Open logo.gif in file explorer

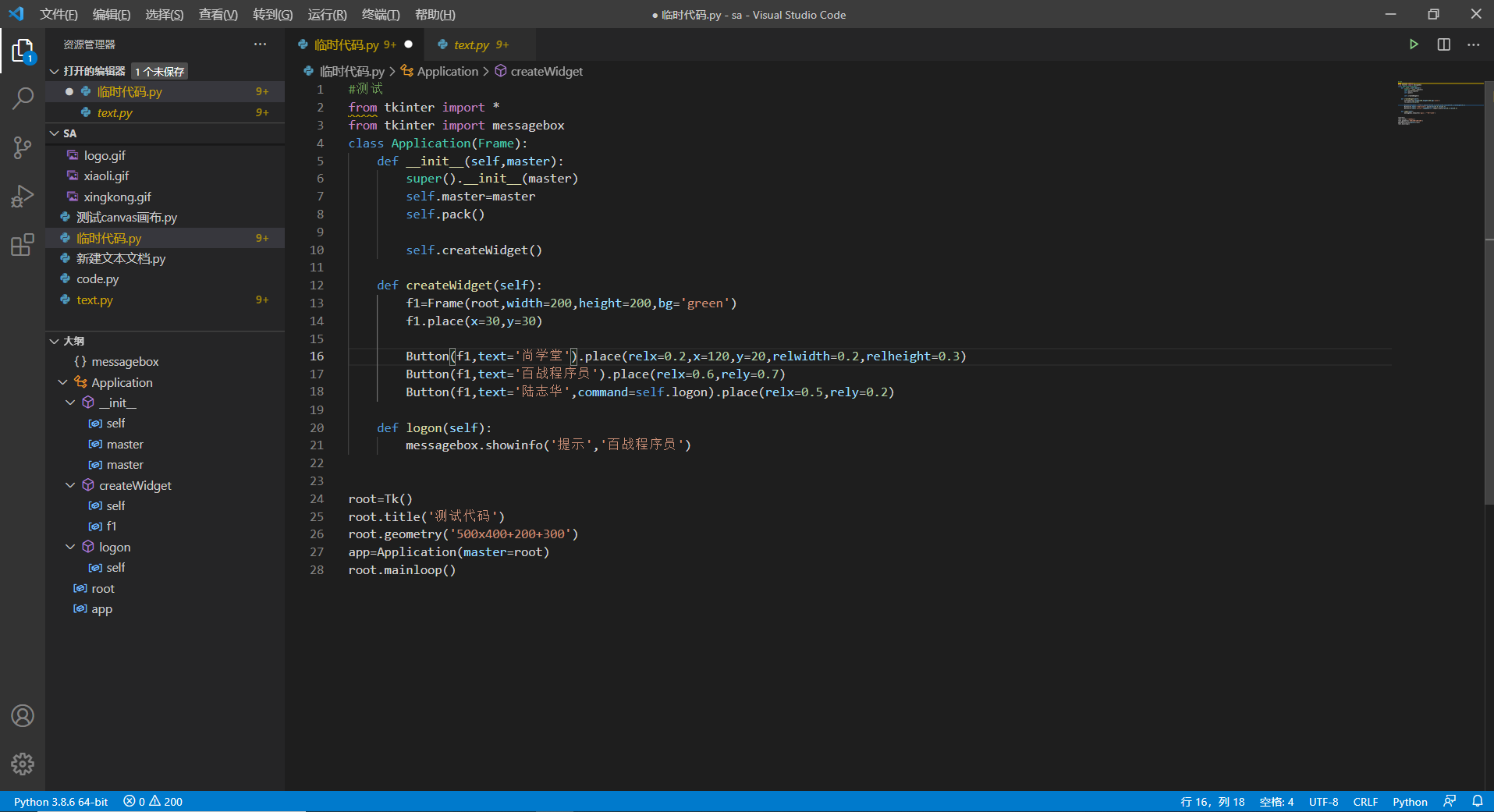(165, 155)
